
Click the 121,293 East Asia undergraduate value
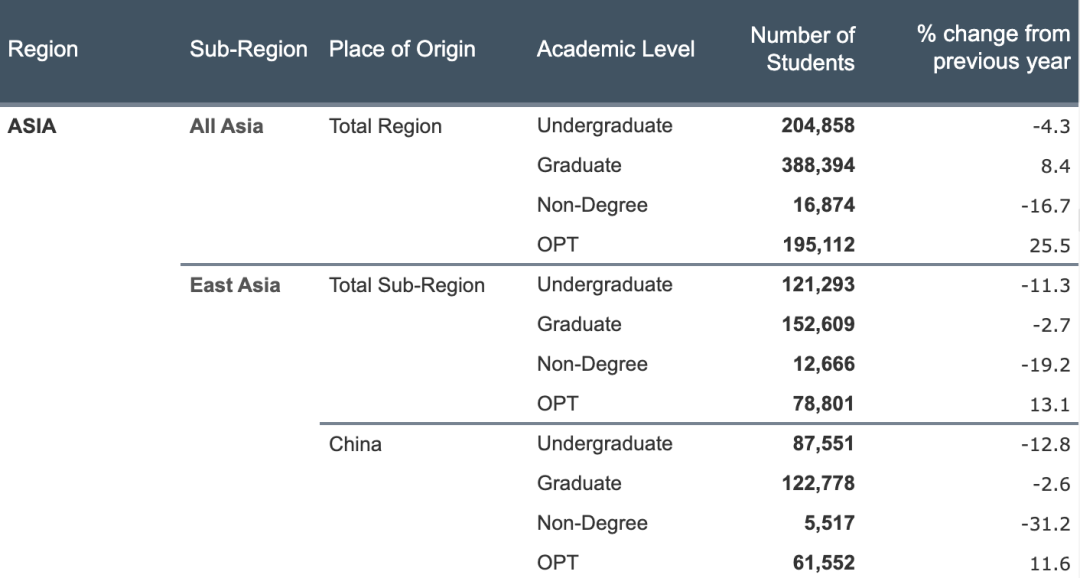(818, 285)
